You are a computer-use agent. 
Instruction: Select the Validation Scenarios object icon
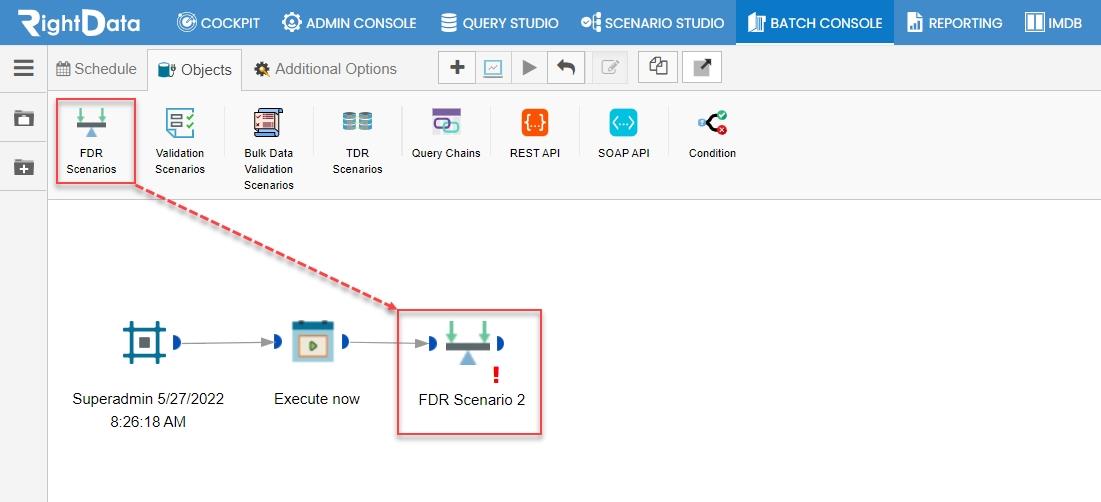pos(180,123)
